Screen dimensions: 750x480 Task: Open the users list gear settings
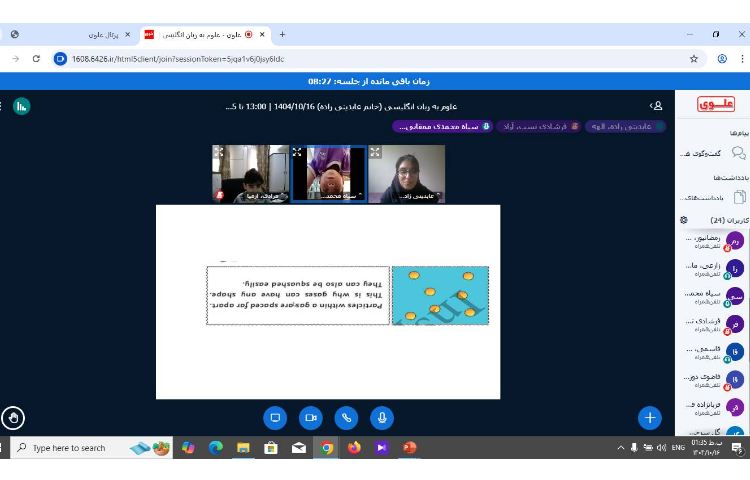click(684, 220)
